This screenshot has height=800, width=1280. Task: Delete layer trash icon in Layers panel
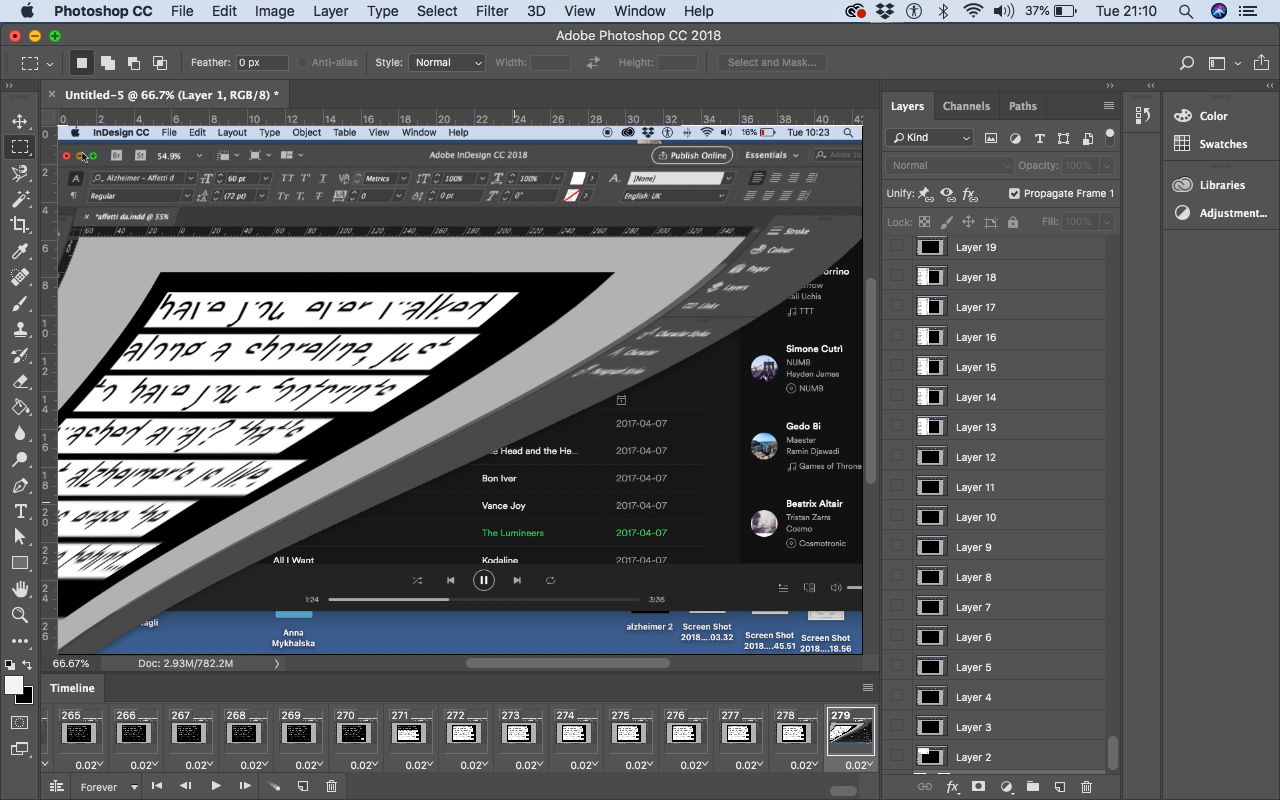point(1086,787)
